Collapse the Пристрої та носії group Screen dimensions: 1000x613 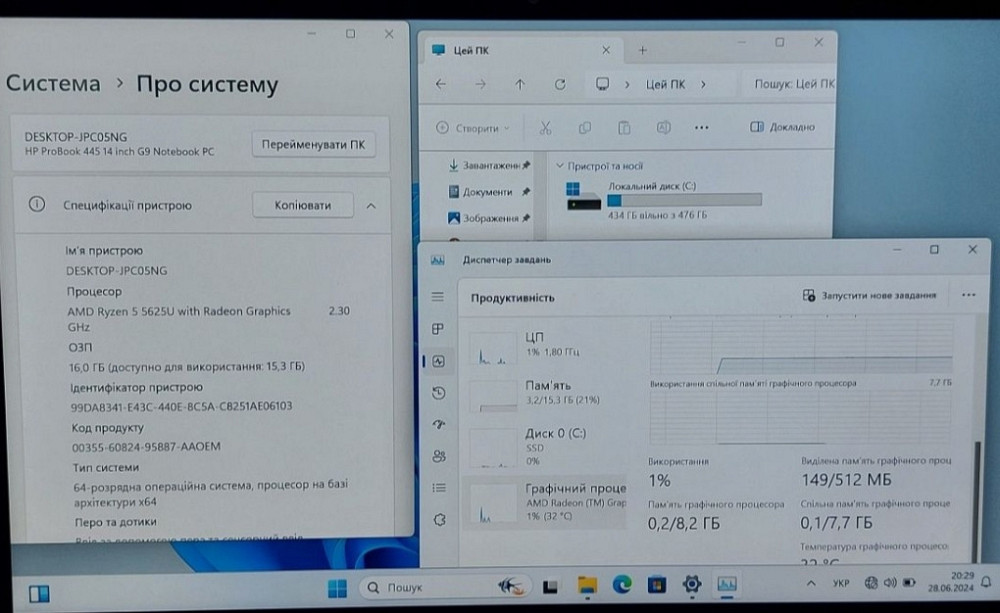[x=559, y=166]
